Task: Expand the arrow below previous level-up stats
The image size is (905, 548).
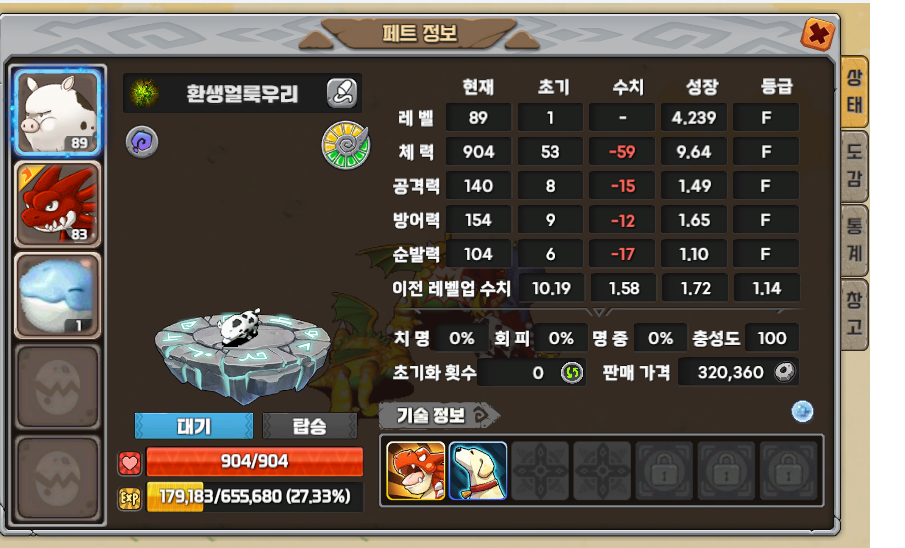Action: point(598,312)
